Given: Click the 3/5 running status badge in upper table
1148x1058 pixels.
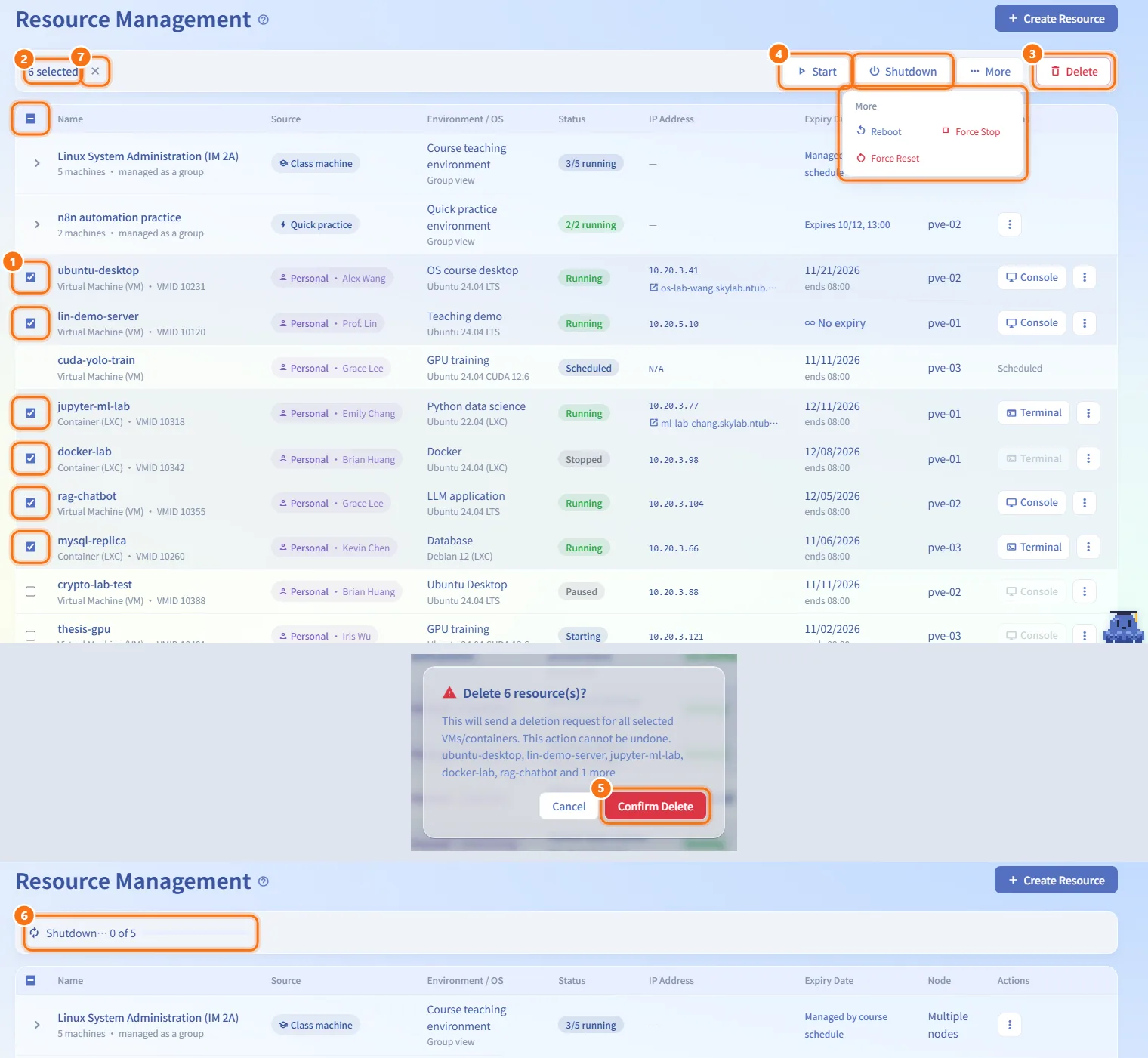Looking at the screenshot, I should tap(591, 163).
